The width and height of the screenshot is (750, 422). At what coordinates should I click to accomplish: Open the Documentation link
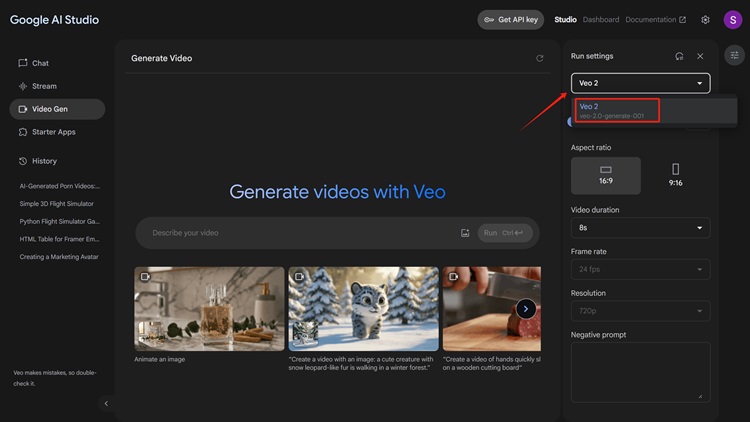point(655,20)
